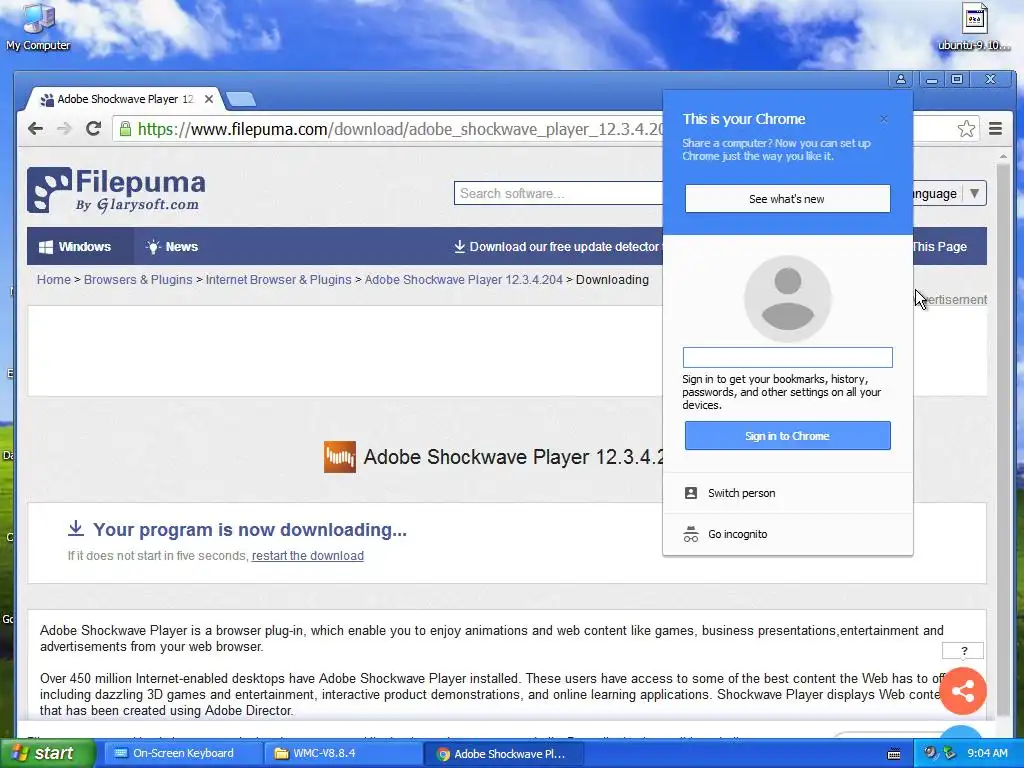Bookmark this page with the star icon
The height and width of the screenshot is (768, 1024).
pyautogui.click(x=966, y=129)
